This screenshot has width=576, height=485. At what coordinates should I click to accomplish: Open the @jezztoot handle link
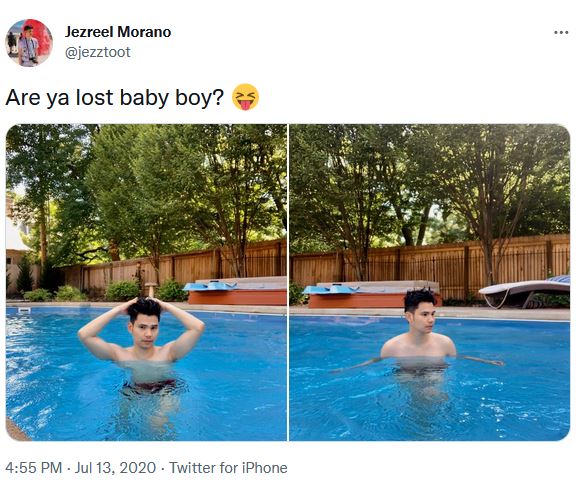point(98,52)
